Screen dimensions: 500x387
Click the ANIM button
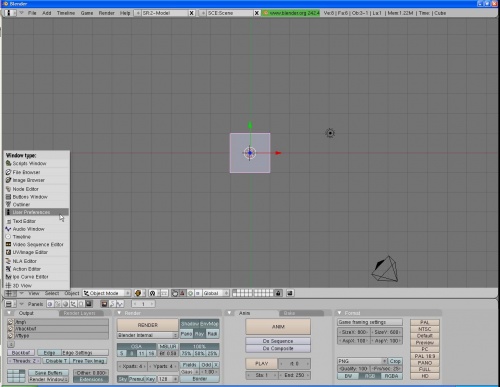point(278,327)
